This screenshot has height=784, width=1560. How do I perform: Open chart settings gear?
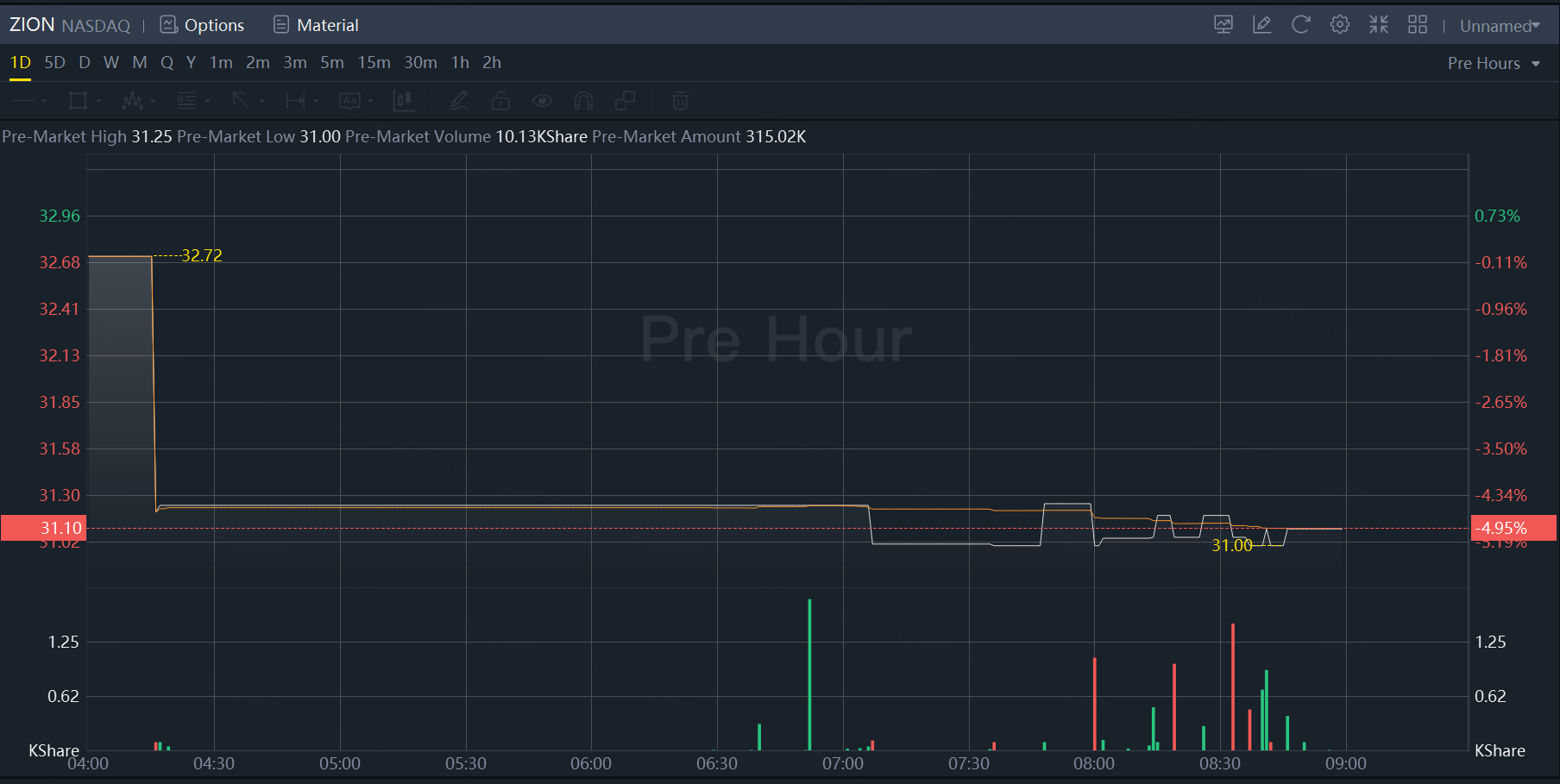click(x=1339, y=25)
